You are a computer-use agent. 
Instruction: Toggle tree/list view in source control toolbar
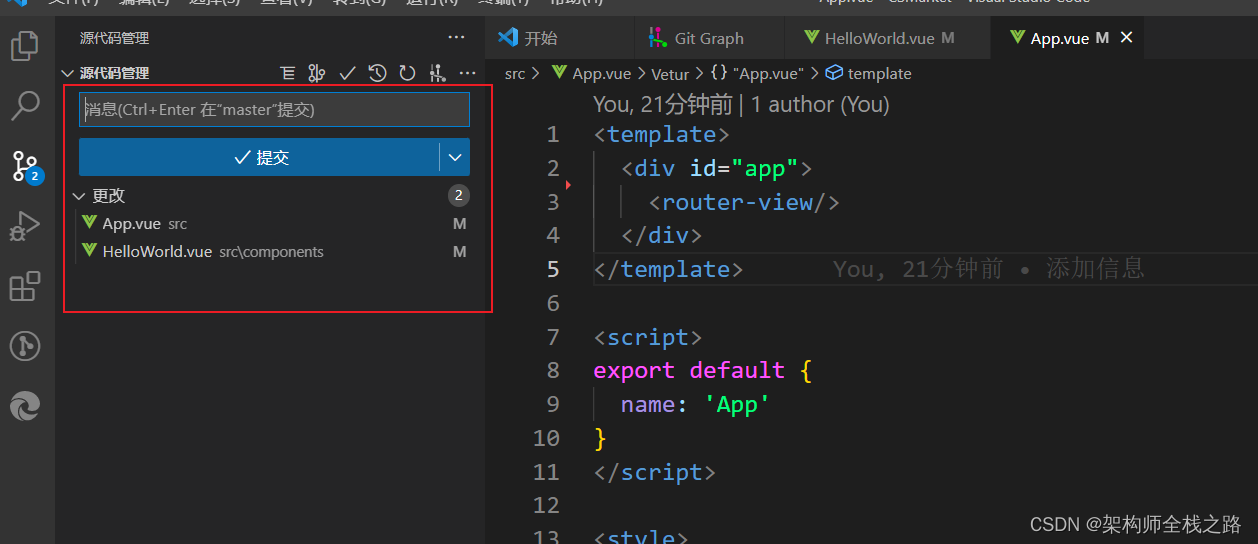click(x=288, y=73)
